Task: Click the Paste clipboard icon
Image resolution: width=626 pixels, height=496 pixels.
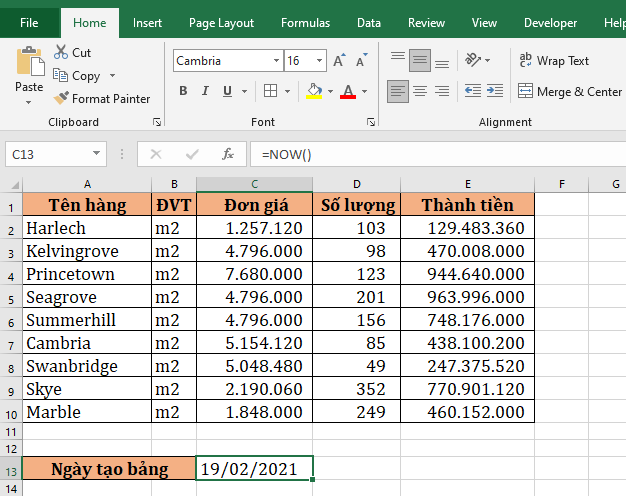Action: [29, 62]
